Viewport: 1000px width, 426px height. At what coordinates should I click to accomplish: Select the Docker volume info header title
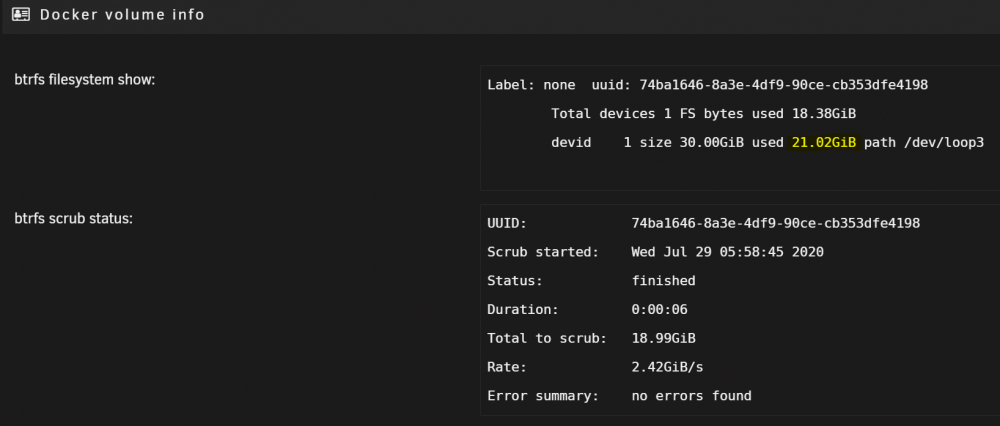[x=122, y=14]
